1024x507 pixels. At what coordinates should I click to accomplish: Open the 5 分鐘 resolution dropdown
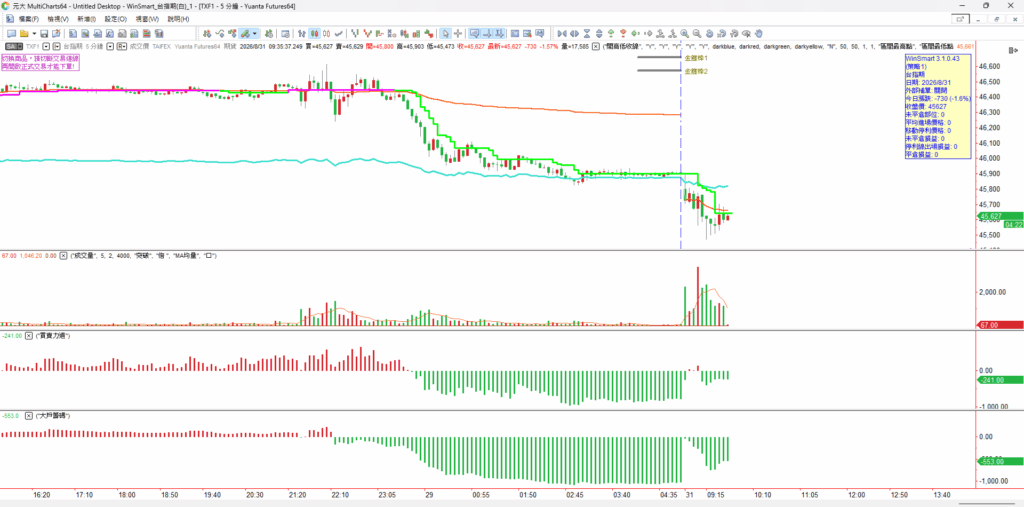[110, 46]
